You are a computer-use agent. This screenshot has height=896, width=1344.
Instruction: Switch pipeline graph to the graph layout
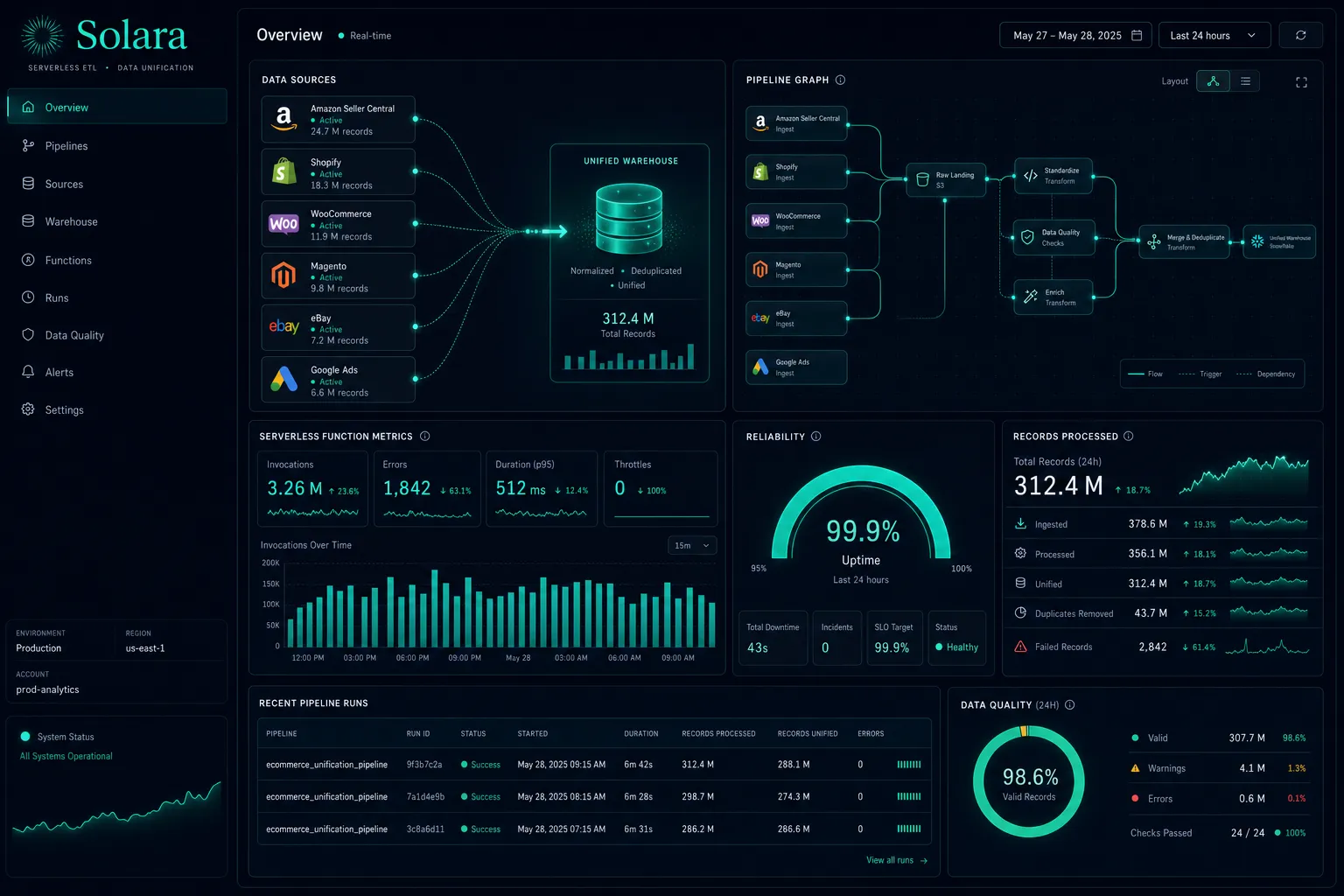(1213, 80)
